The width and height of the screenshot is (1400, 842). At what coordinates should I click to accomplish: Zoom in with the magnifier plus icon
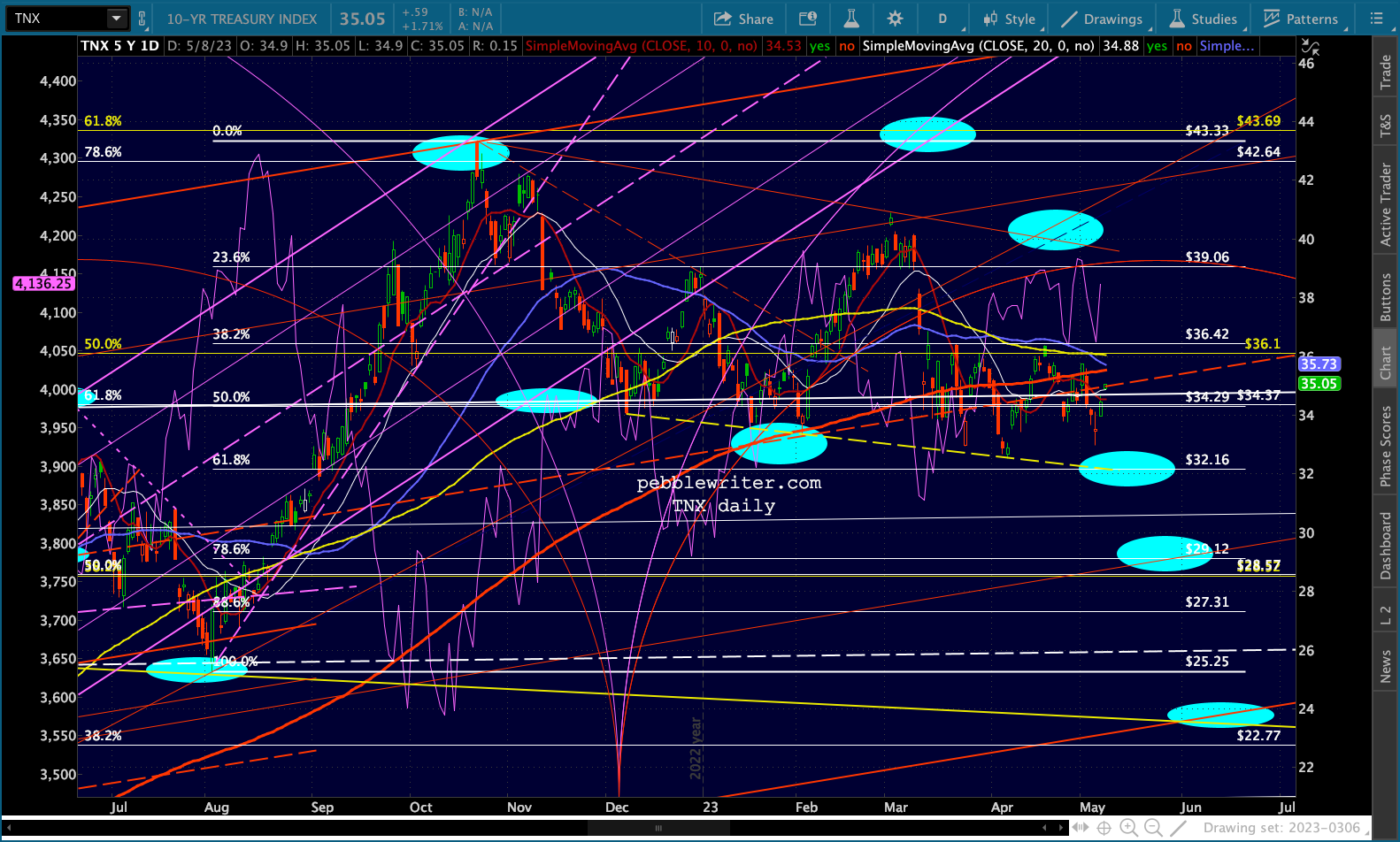point(1129,828)
